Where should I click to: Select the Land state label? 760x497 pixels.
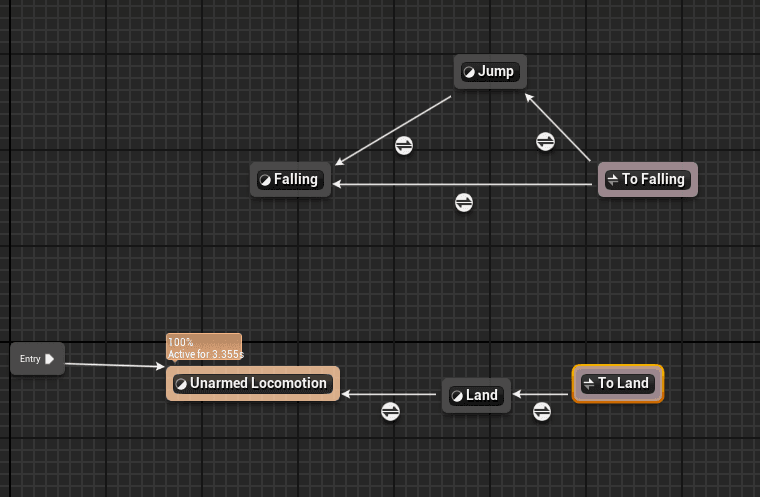(x=482, y=395)
